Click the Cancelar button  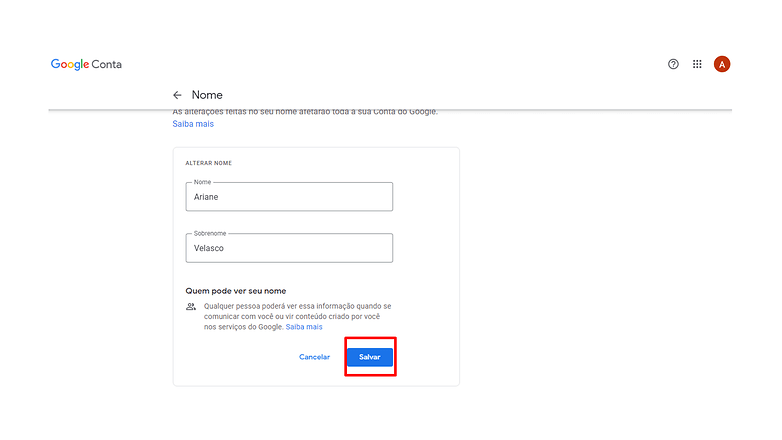click(x=314, y=357)
